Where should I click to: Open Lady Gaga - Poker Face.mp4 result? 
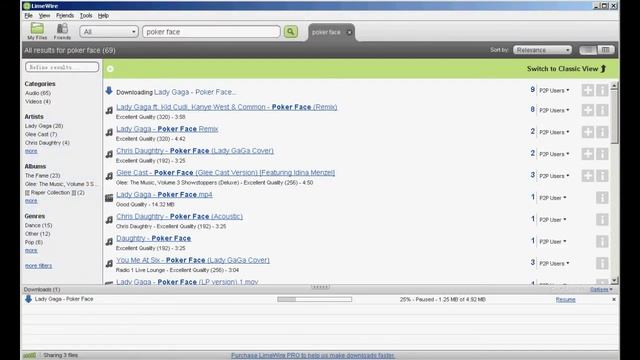click(164, 195)
